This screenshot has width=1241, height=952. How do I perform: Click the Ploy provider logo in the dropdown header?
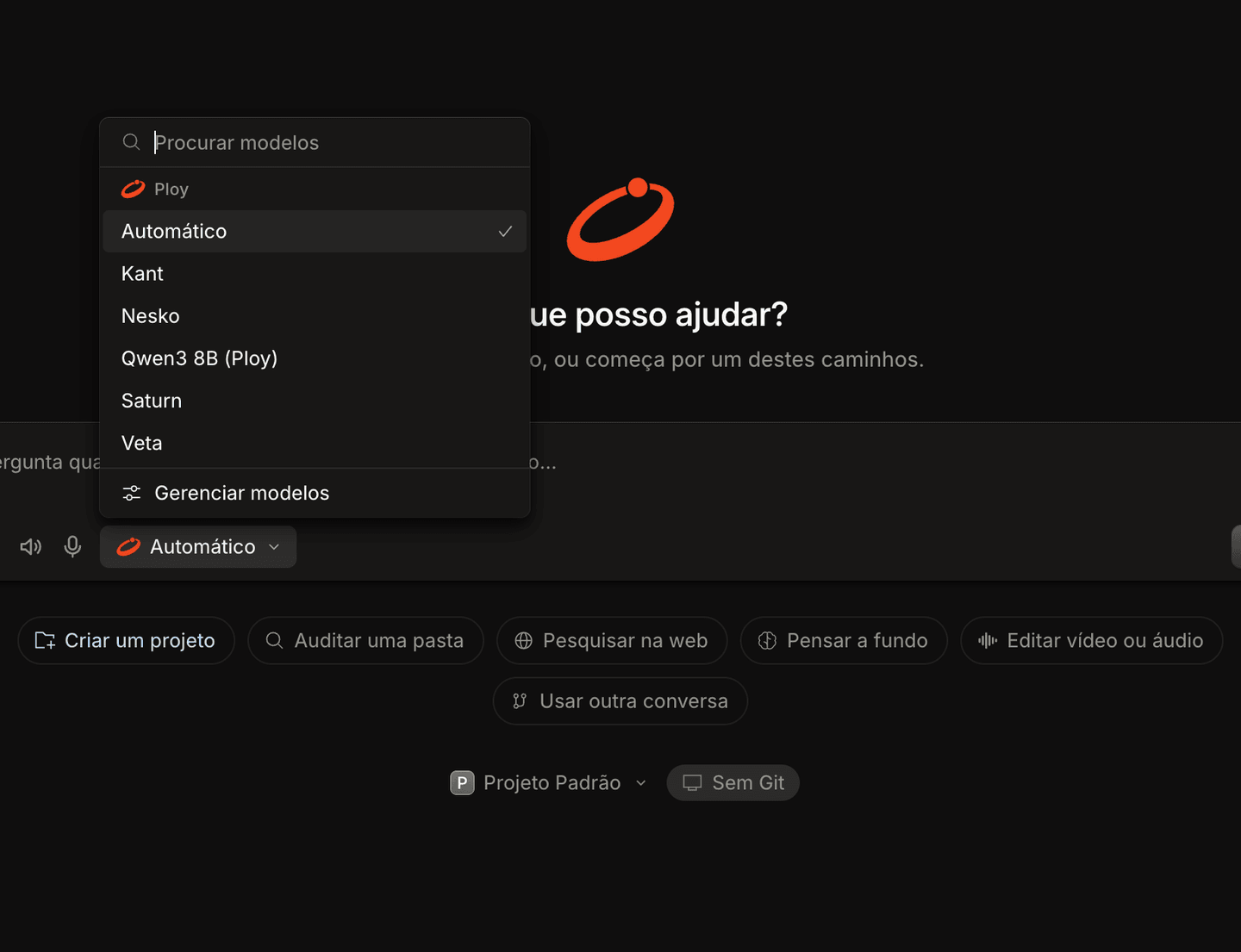[x=133, y=189]
